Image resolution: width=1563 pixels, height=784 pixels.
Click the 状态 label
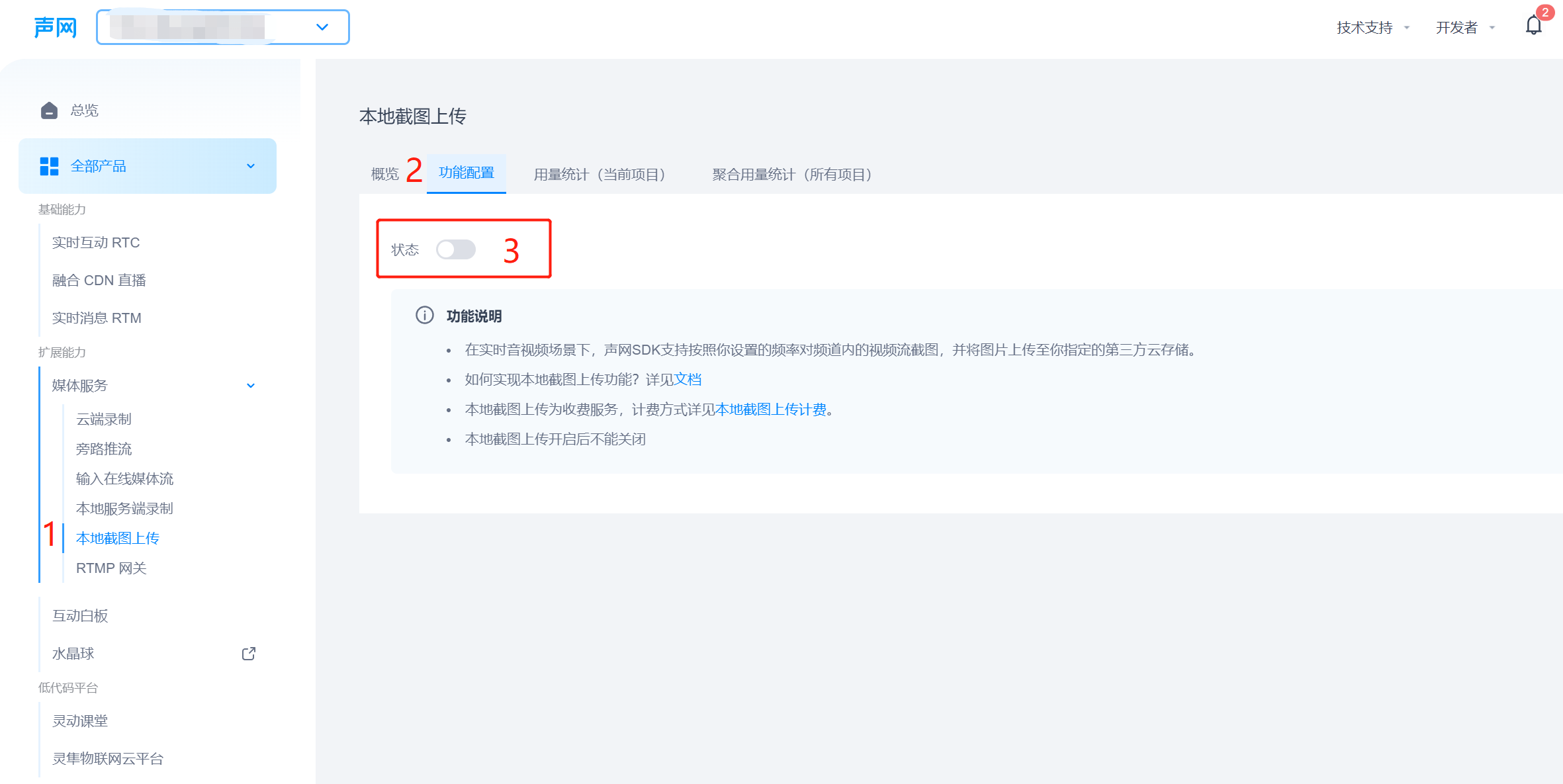pyautogui.click(x=405, y=250)
